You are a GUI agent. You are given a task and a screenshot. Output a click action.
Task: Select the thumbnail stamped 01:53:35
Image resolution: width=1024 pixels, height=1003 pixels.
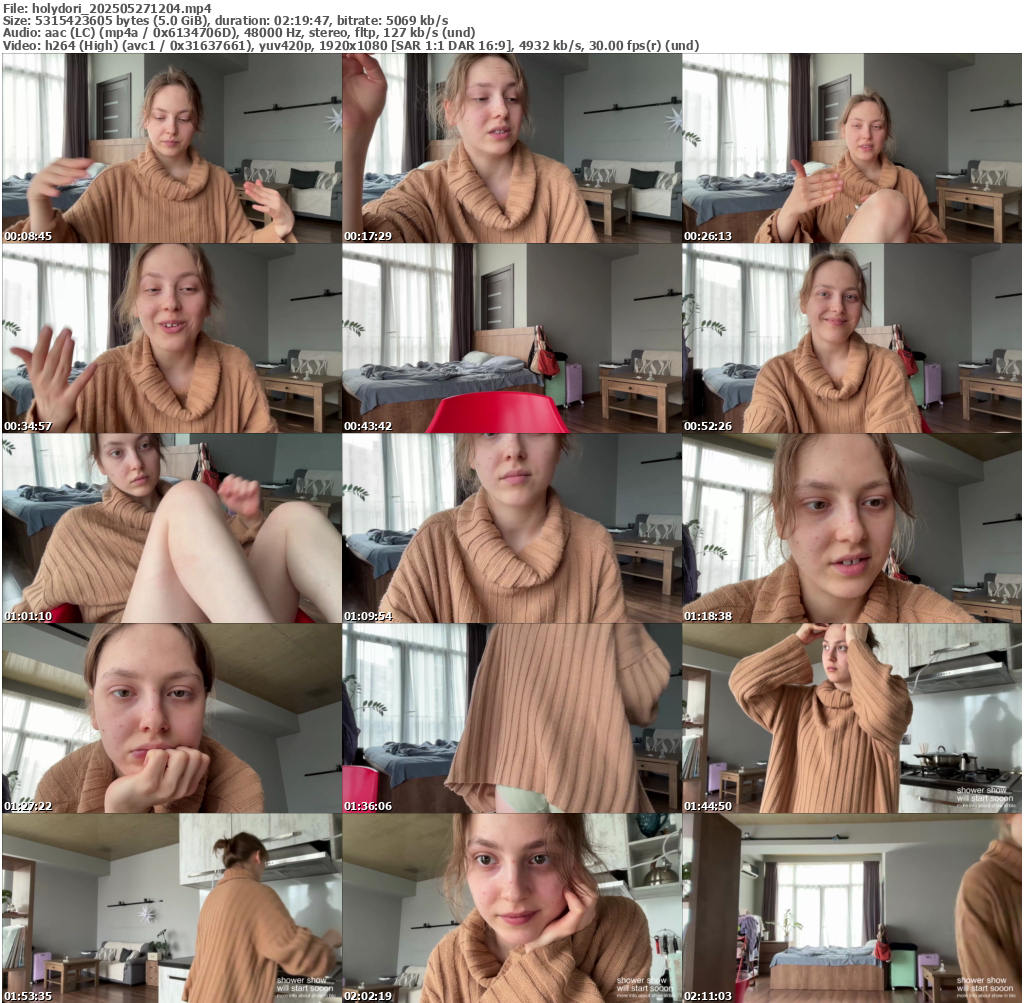(x=172, y=908)
